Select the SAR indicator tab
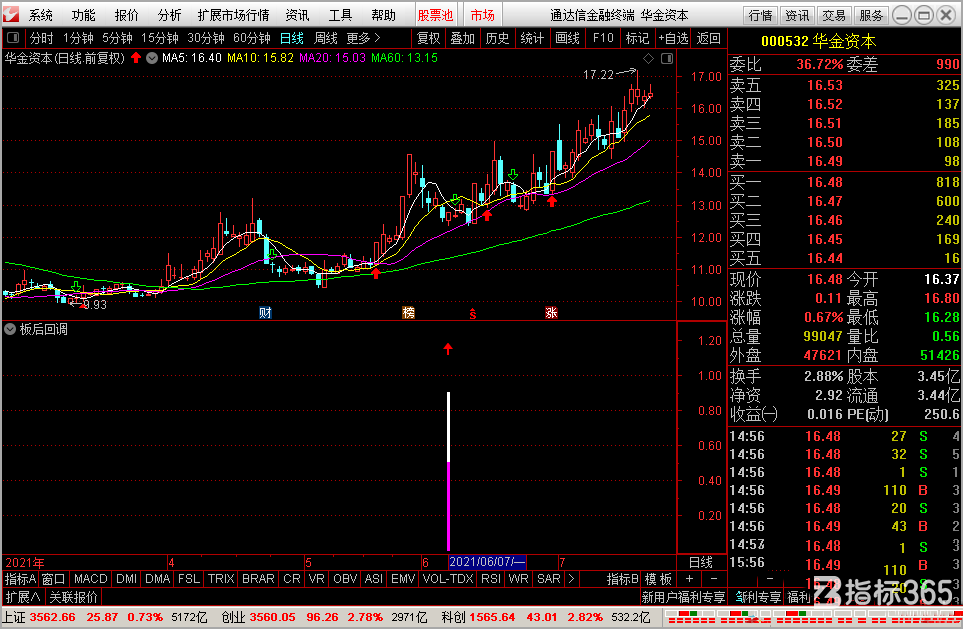 click(x=548, y=579)
